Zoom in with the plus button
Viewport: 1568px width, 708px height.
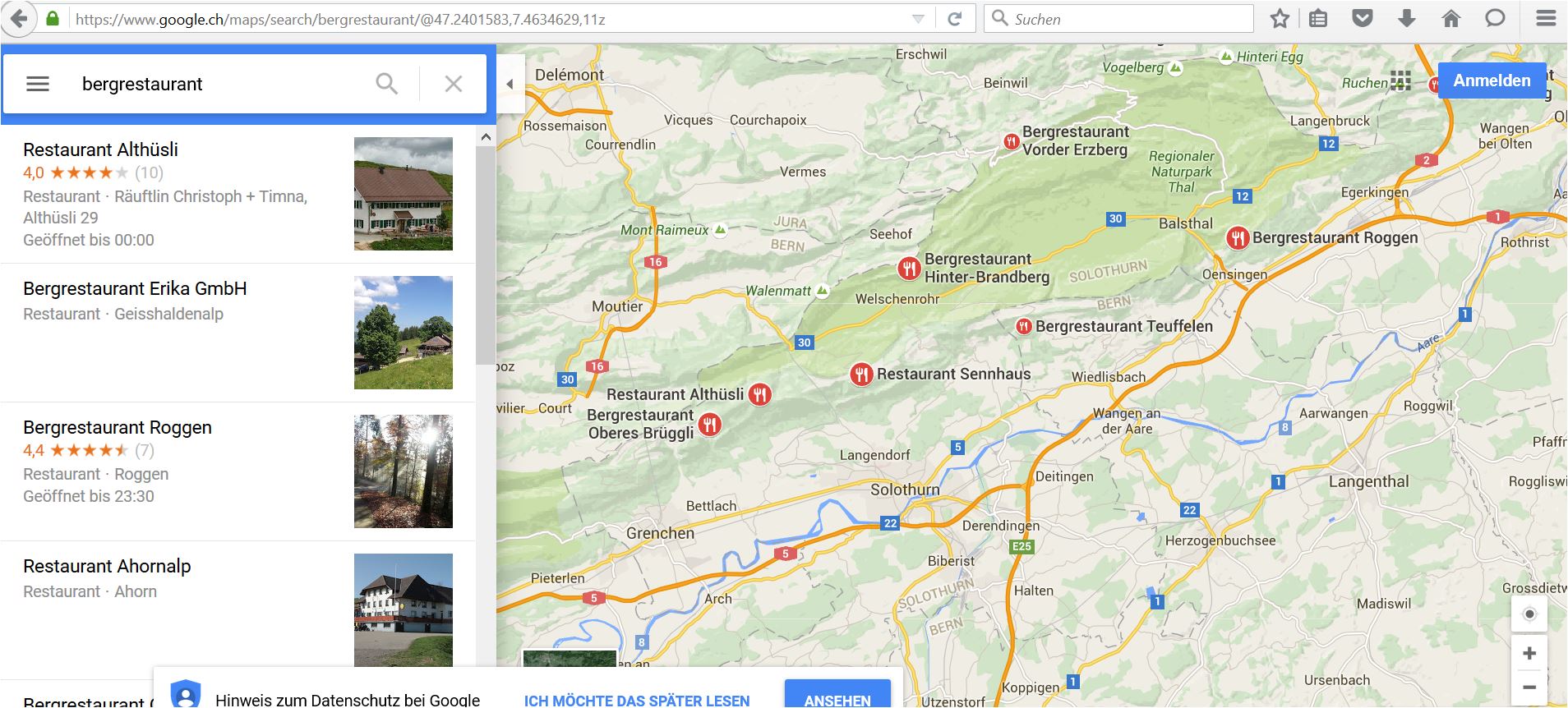[1529, 654]
